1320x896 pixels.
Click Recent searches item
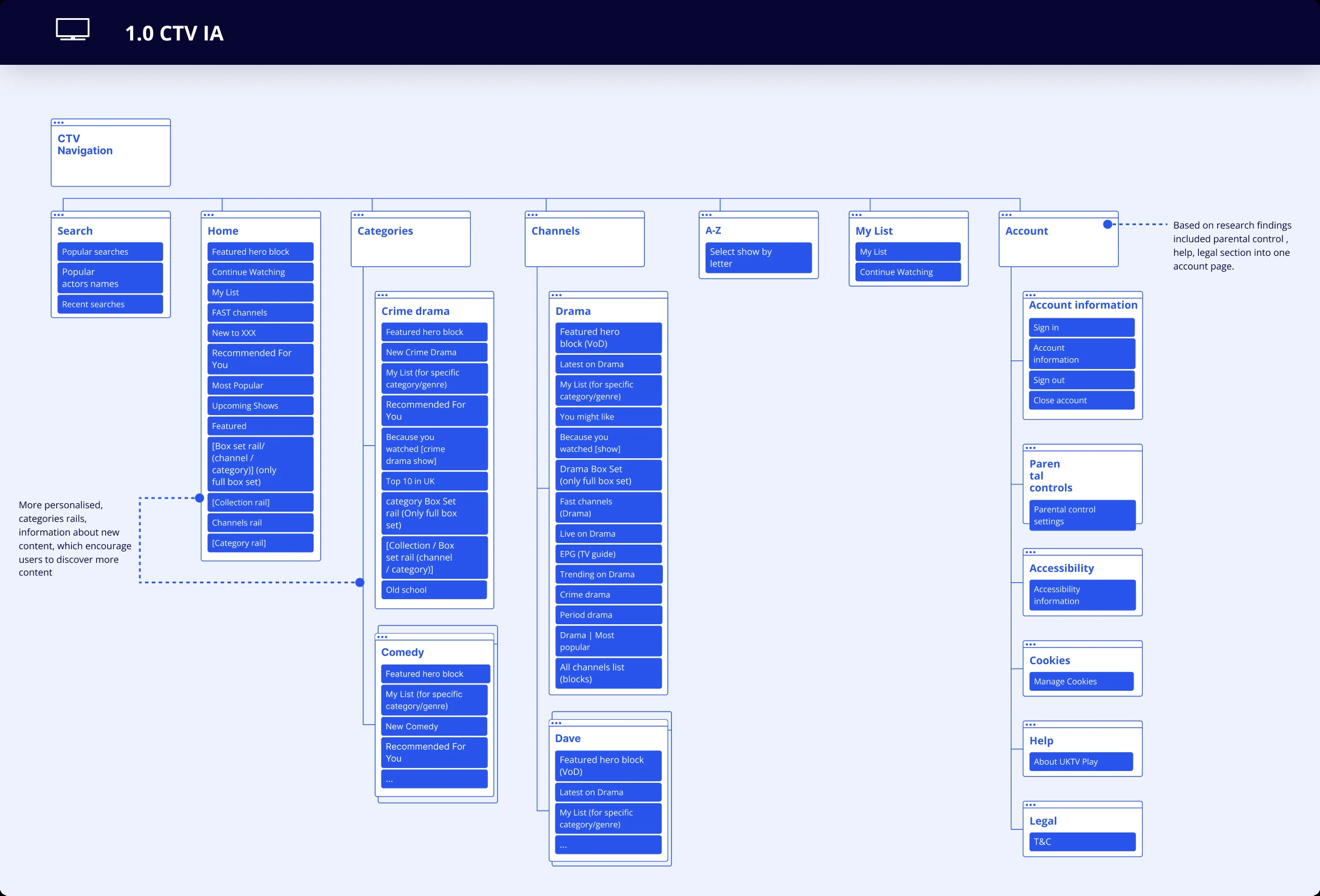coord(110,304)
